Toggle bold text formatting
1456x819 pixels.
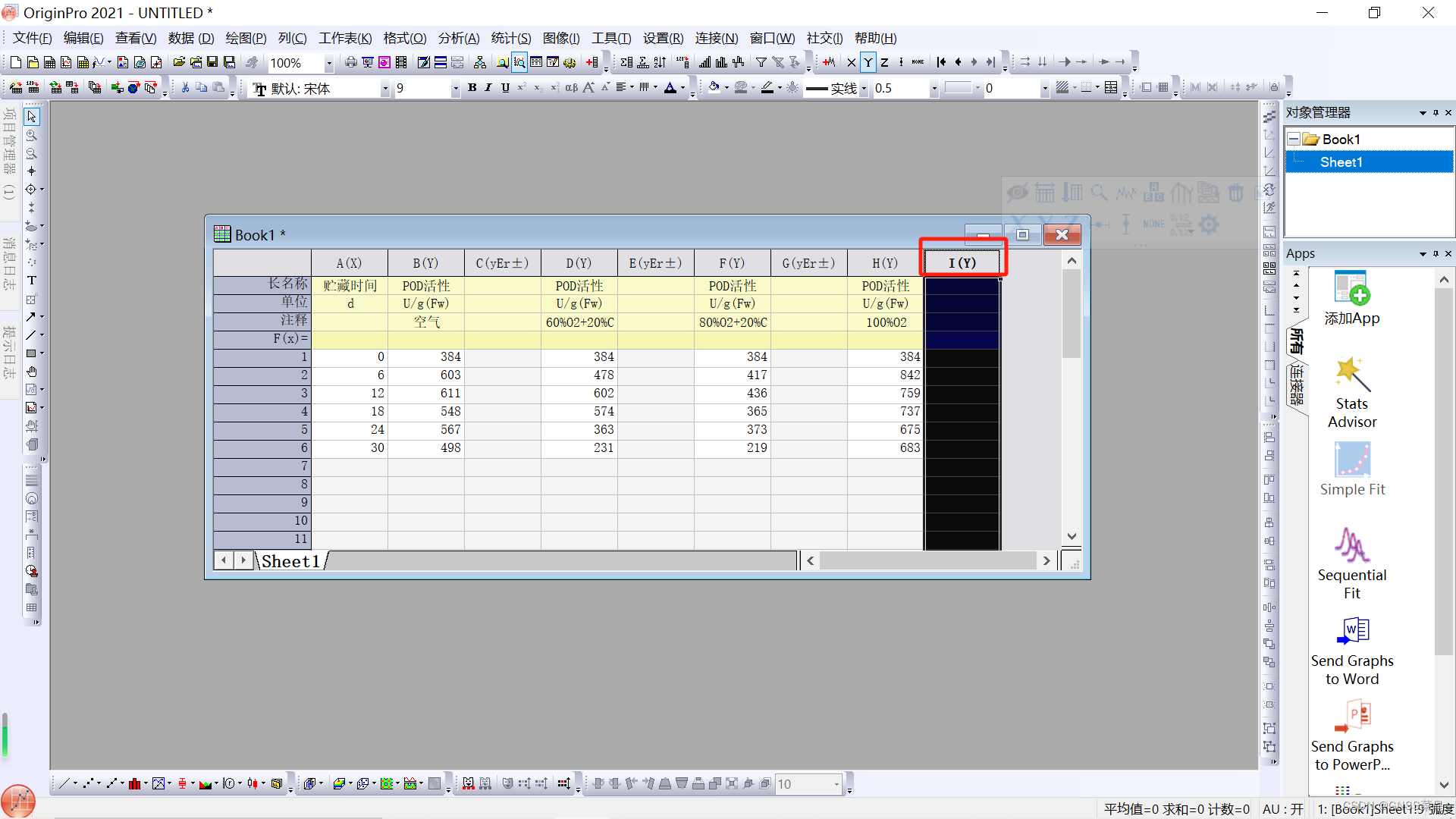pyautogui.click(x=472, y=88)
